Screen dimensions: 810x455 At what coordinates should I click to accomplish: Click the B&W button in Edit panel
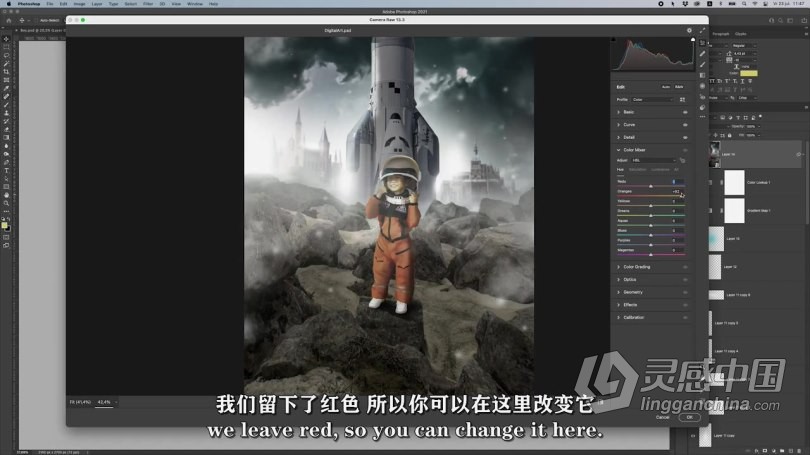coord(679,87)
